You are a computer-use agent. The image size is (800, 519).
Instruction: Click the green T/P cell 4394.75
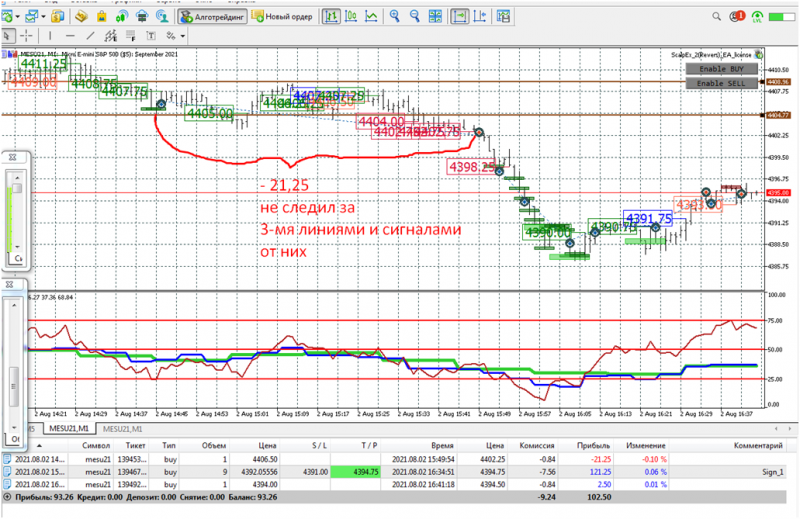click(x=356, y=472)
